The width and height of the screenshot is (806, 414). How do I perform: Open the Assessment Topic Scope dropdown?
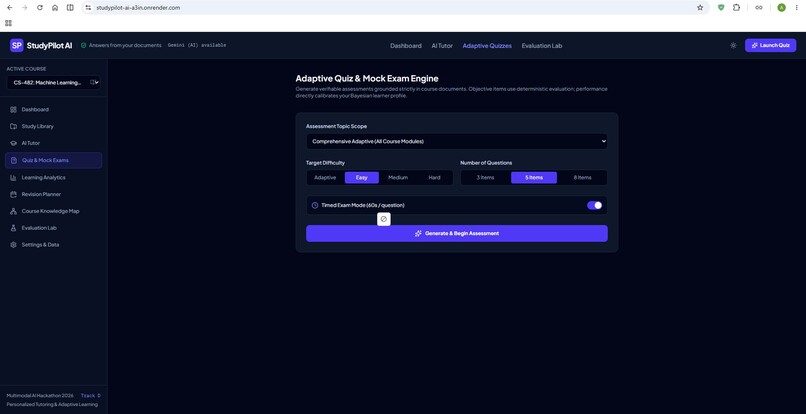[x=456, y=141]
